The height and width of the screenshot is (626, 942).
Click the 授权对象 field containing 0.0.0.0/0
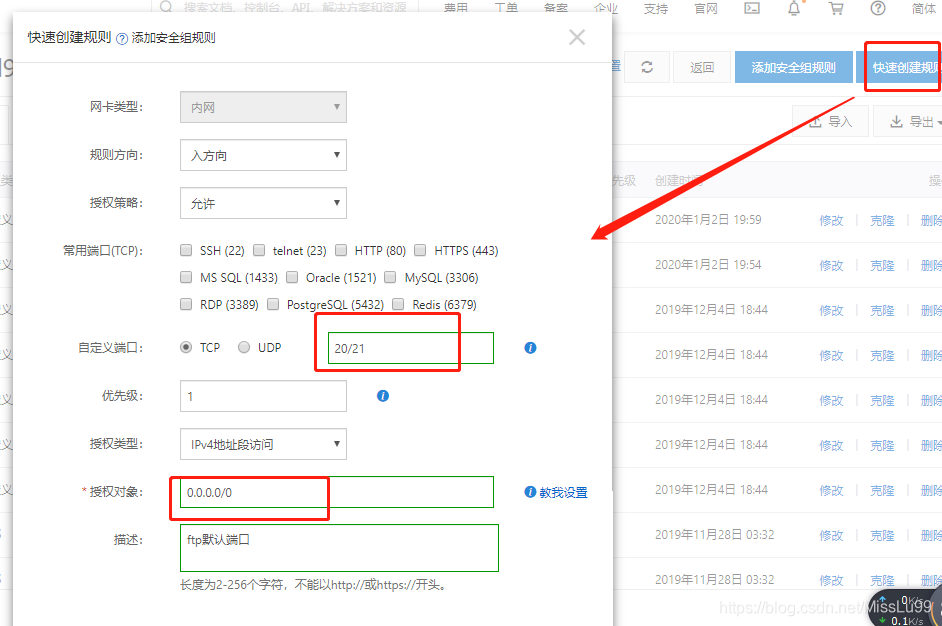coord(337,492)
